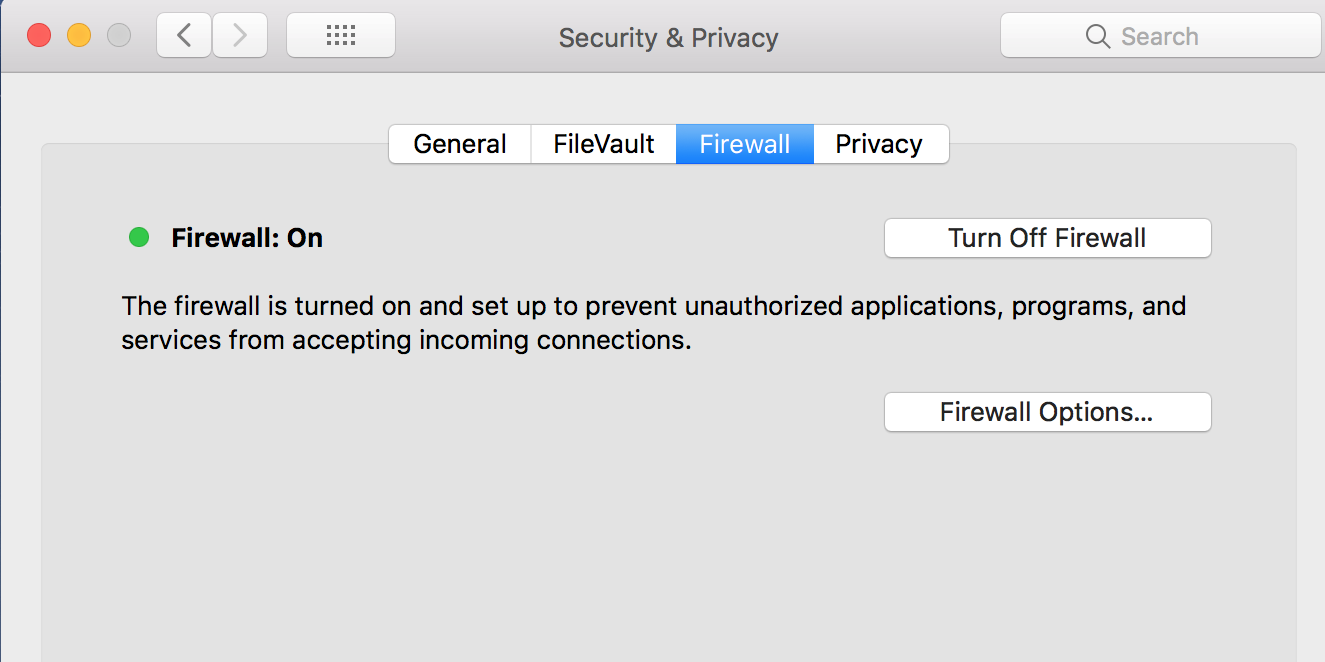The image size is (1325, 662).
Task: Navigate back using the back arrow
Action: [184, 34]
